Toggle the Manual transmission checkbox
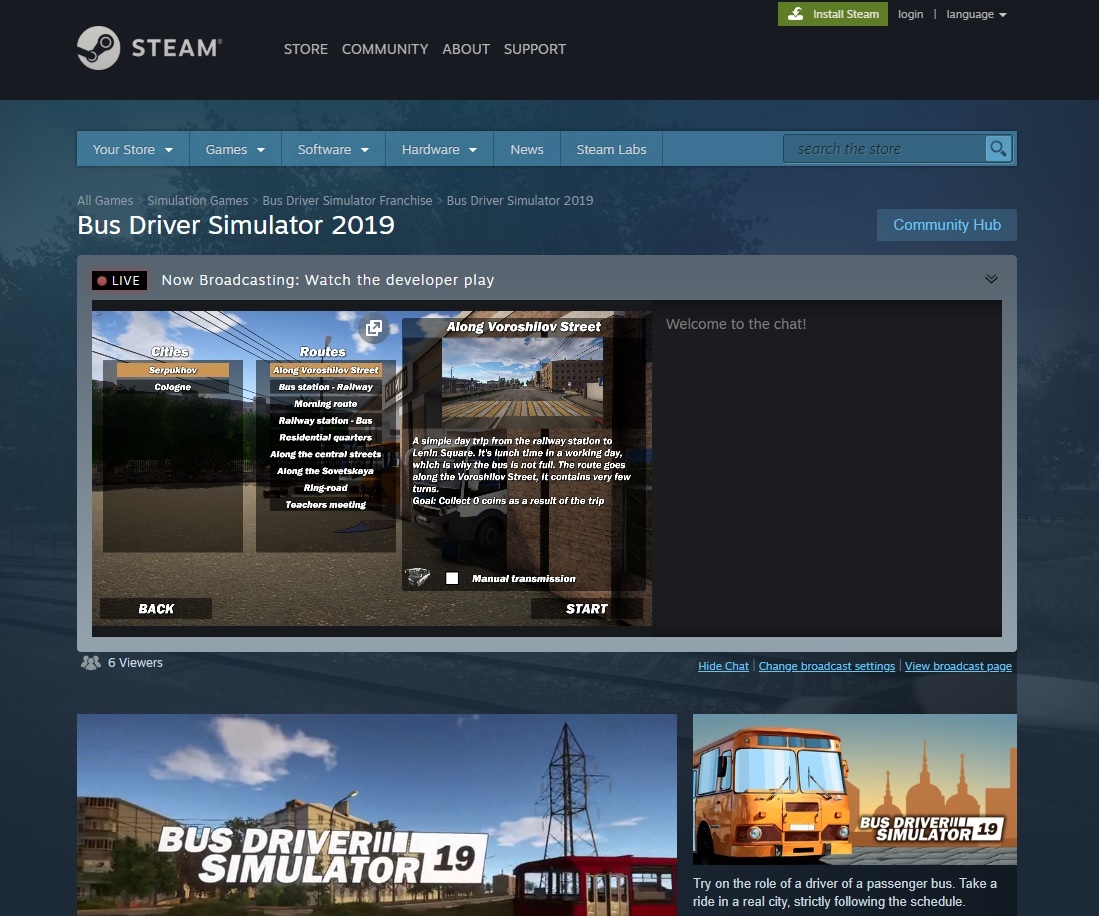 452,578
